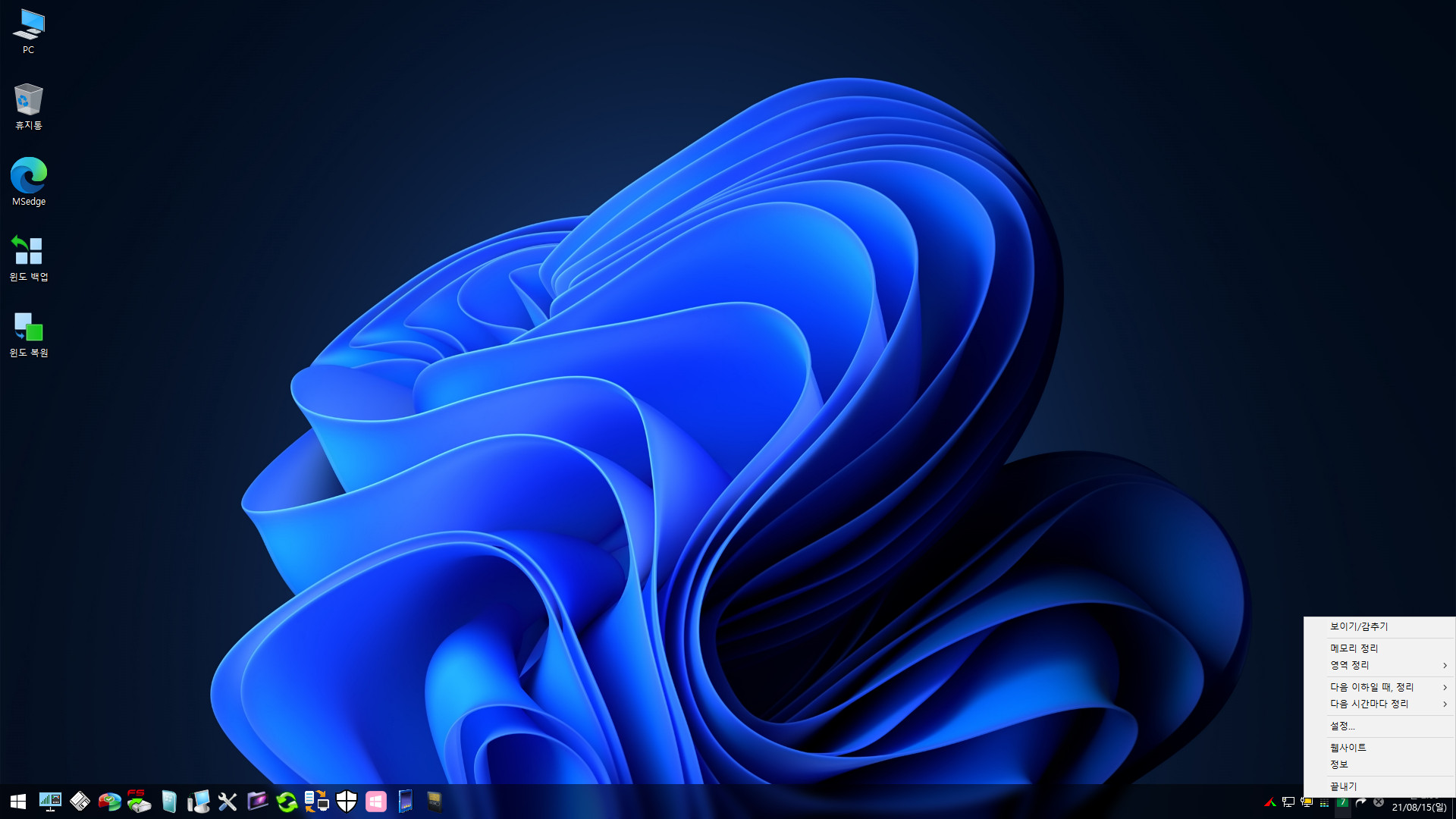Click the dotted grid memory tray icon
1456x819 pixels.
coord(1324,803)
